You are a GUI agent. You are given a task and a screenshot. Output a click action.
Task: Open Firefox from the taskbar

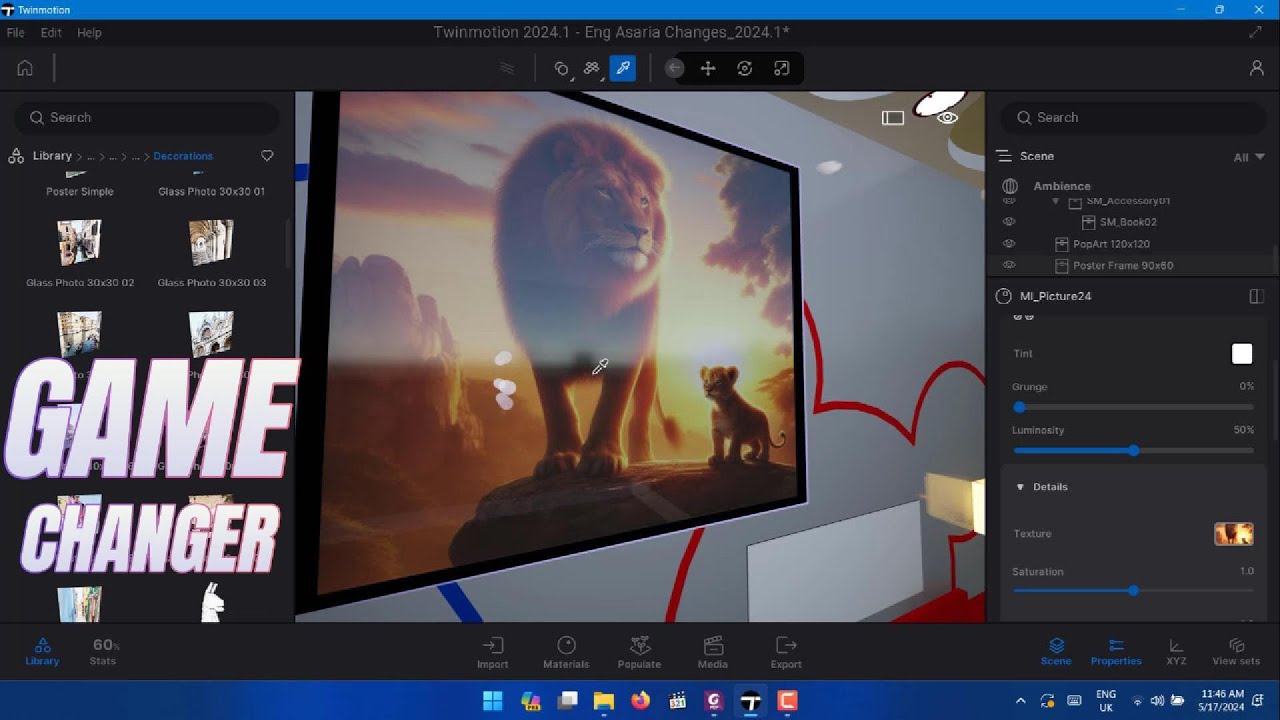tap(640, 701)
